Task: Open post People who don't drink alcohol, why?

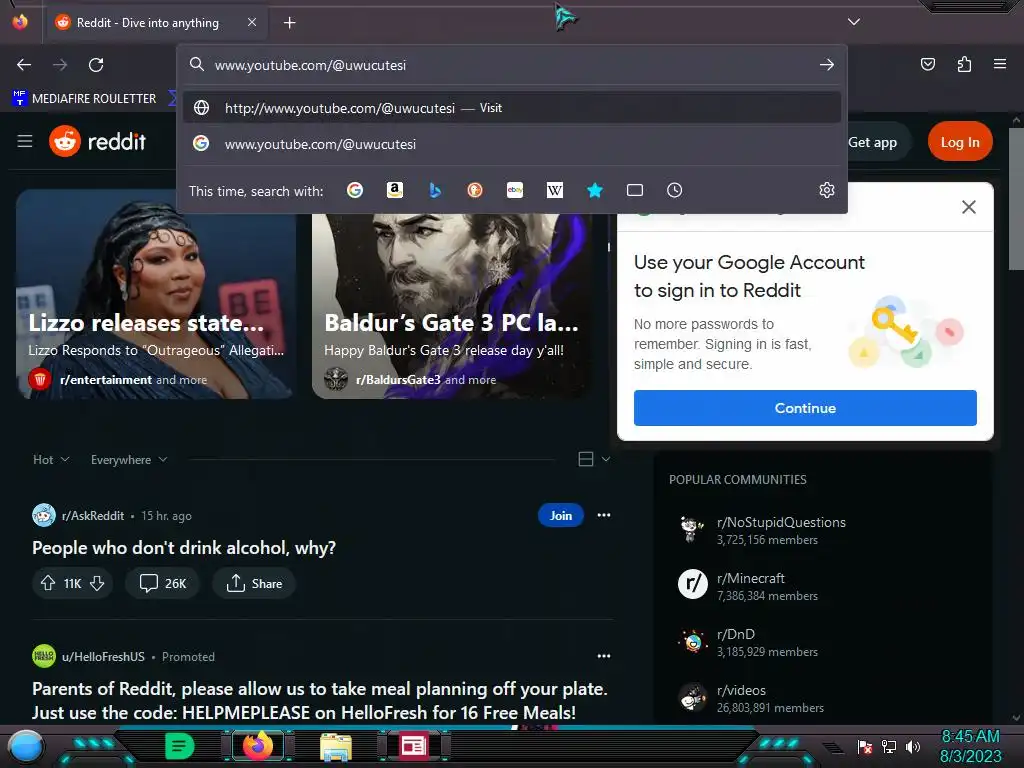Action: click(184, 548)
